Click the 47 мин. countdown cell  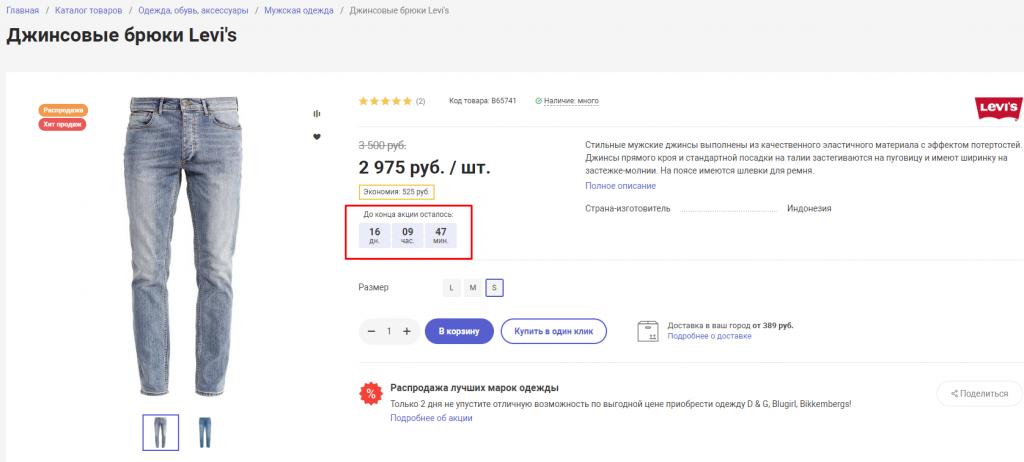click(x=441, y=235)
